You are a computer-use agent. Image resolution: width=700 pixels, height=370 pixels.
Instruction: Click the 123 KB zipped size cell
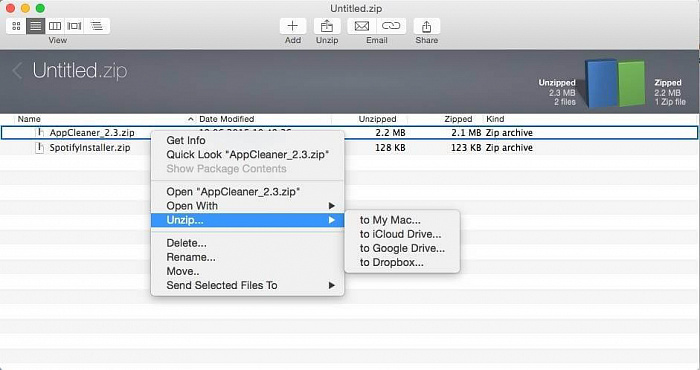tap(466, 148)
